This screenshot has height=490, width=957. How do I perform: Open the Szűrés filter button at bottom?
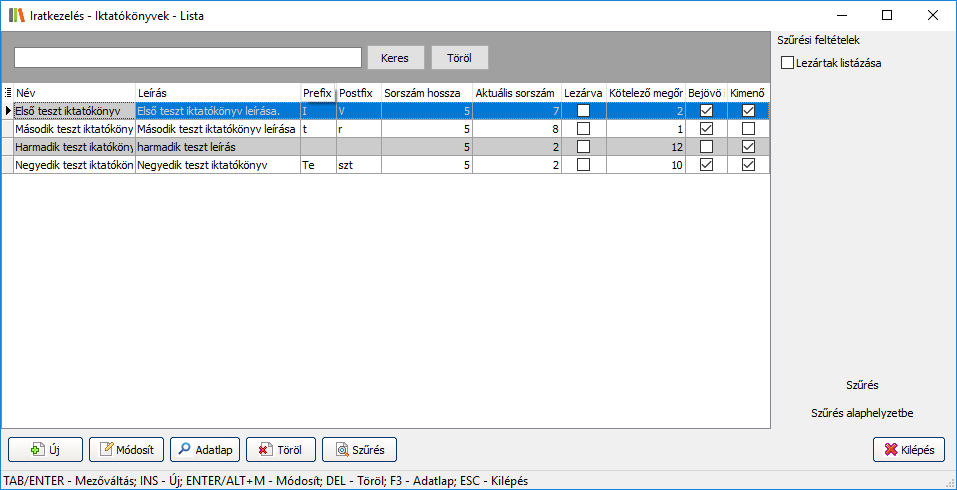tap(360, 450)
